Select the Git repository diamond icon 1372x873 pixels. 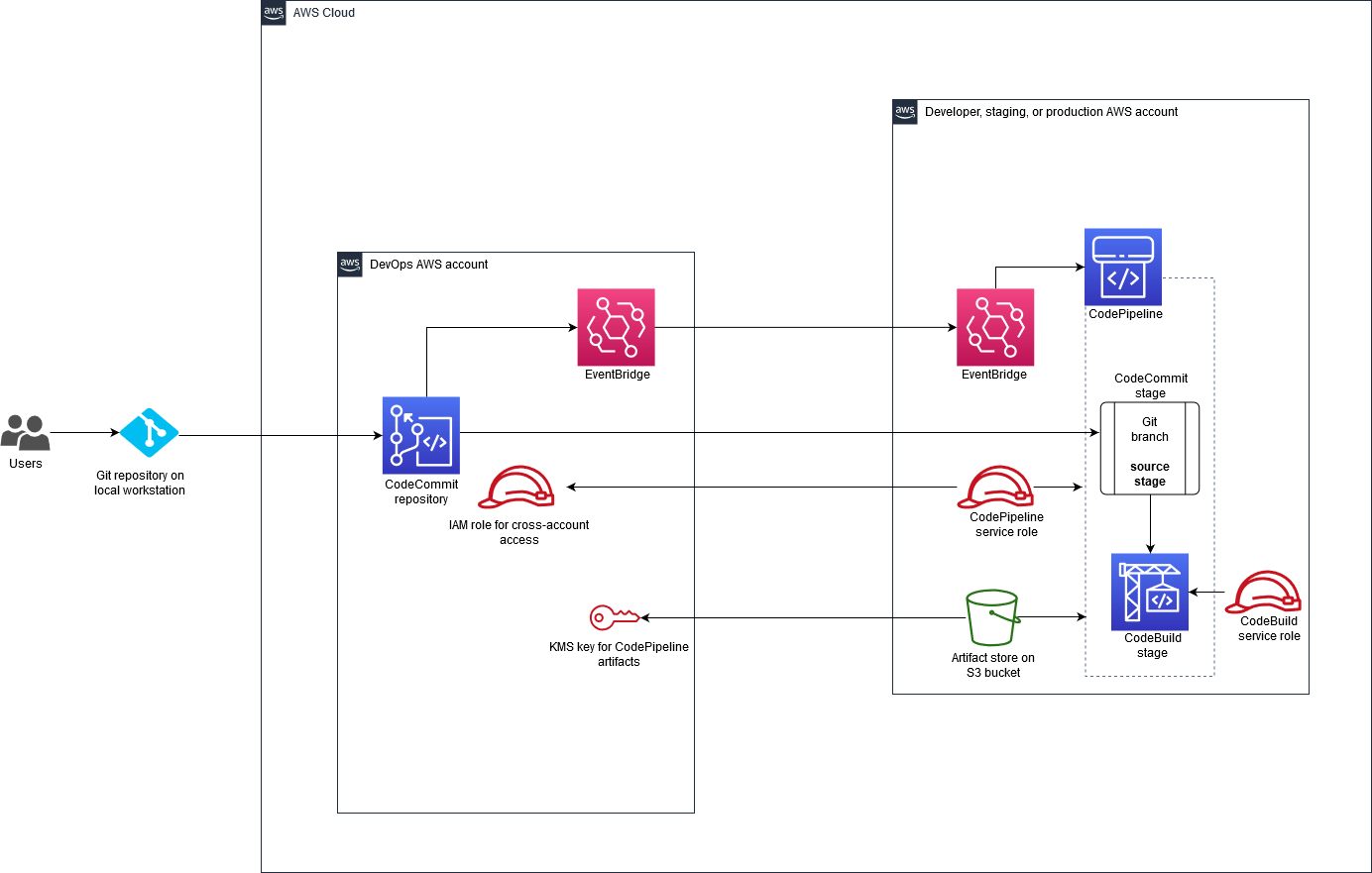pos(149,433)
